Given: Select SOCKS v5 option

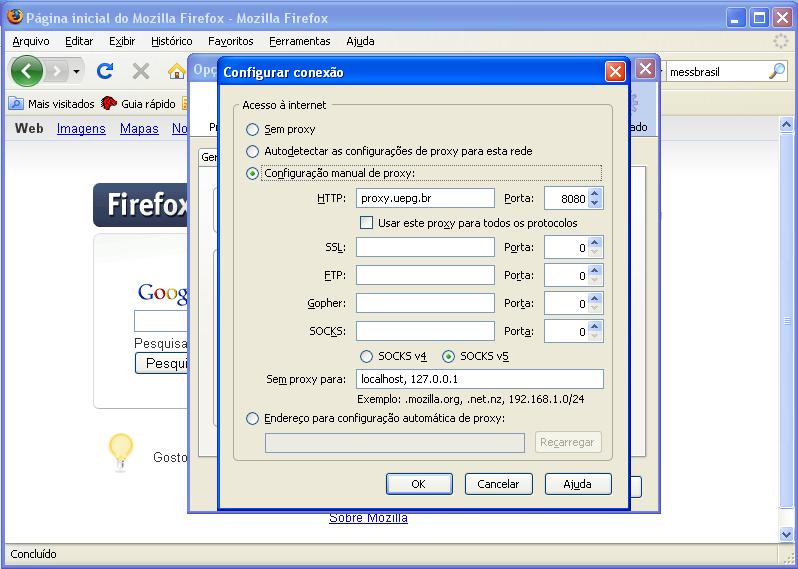Looking at the screenshot, I should coord(448,356).
